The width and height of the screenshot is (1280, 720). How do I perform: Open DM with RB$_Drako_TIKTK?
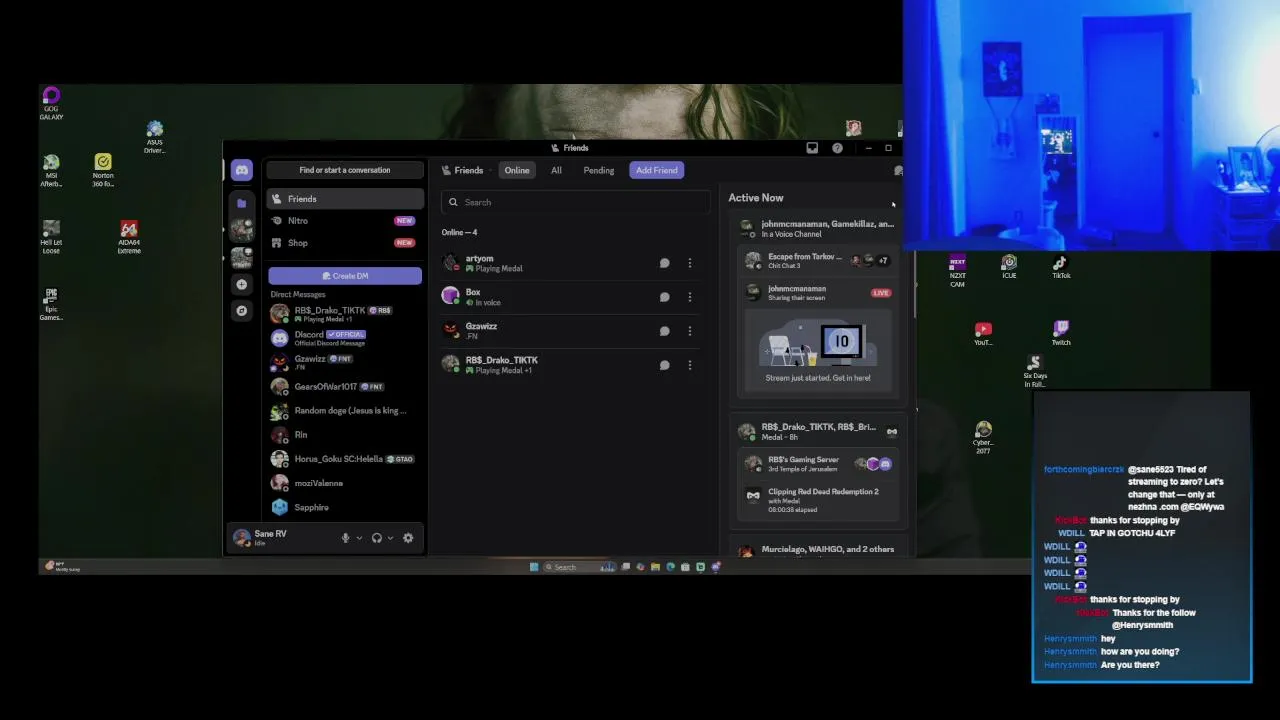(345, 314)
